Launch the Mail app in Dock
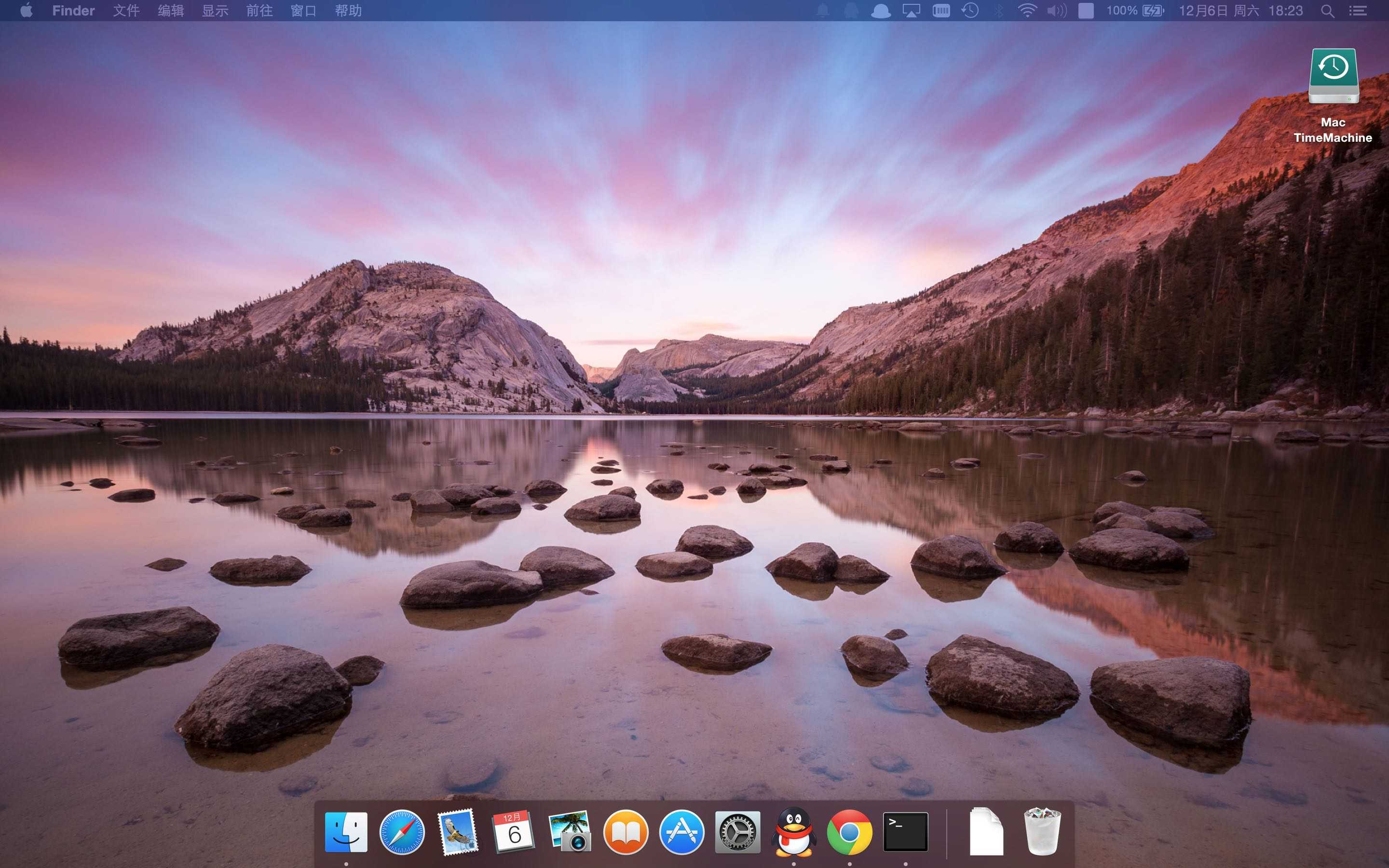 click(x=457, y=832)
